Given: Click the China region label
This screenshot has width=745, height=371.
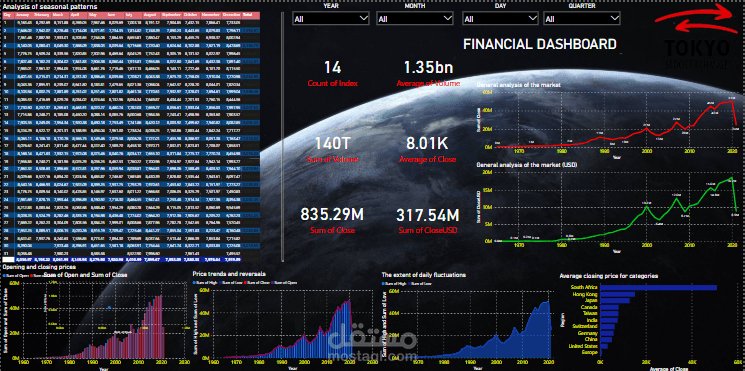Looking at the screenshot, I should pos(591,340).
